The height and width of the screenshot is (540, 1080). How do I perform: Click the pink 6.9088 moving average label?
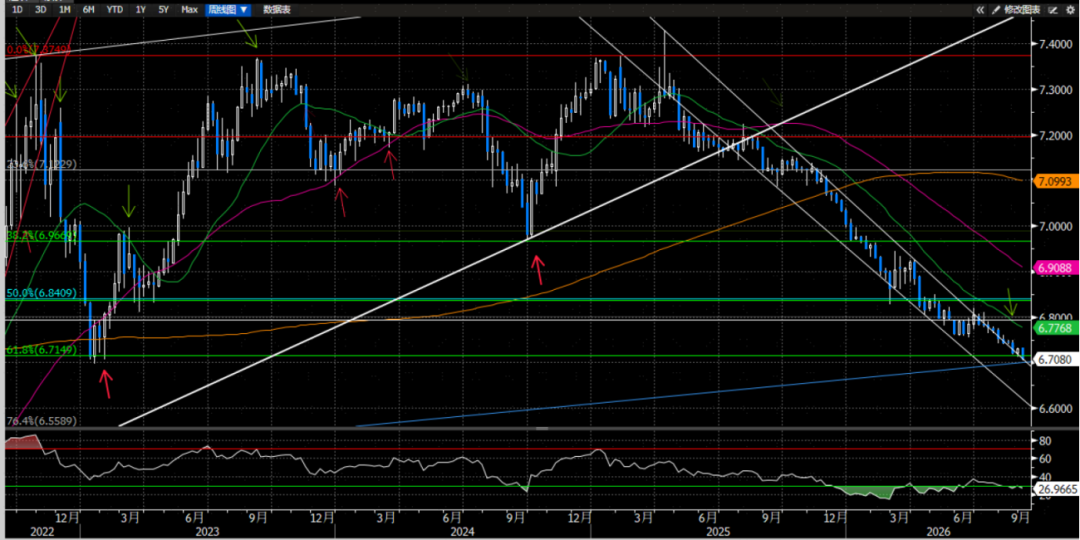click(x=1054, y=267)
